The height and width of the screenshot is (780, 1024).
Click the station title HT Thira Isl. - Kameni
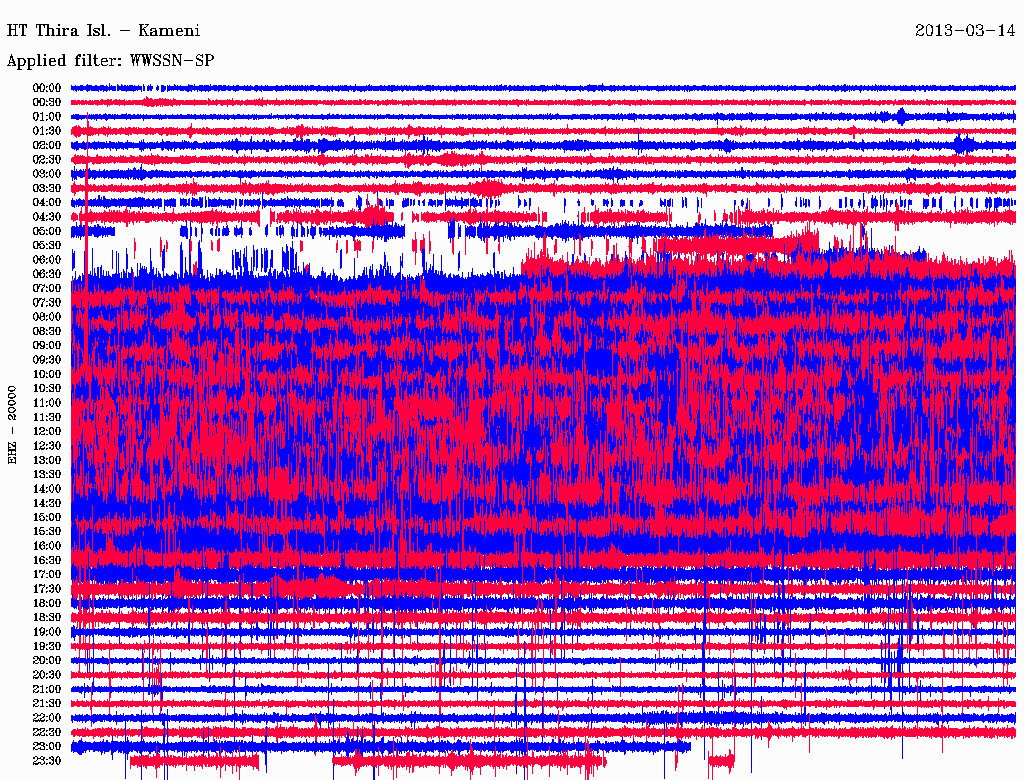pos(103,30)
